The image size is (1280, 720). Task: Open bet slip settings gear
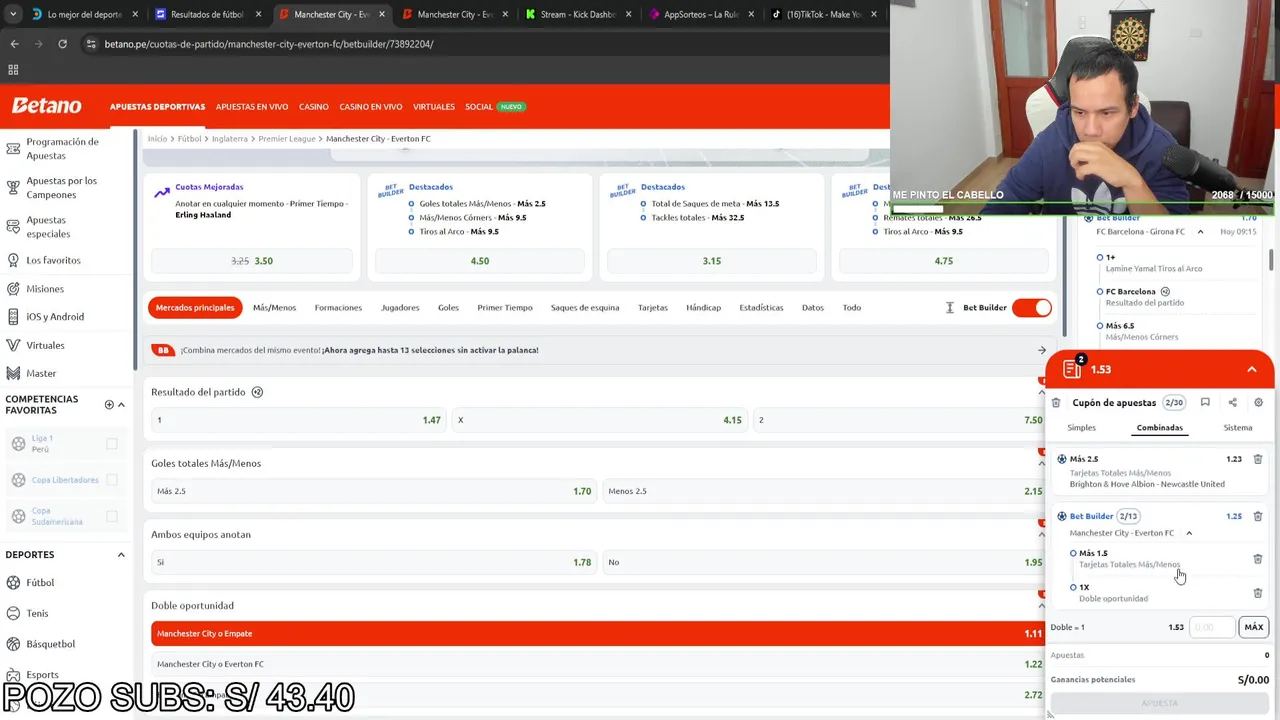coord(1258,402)
